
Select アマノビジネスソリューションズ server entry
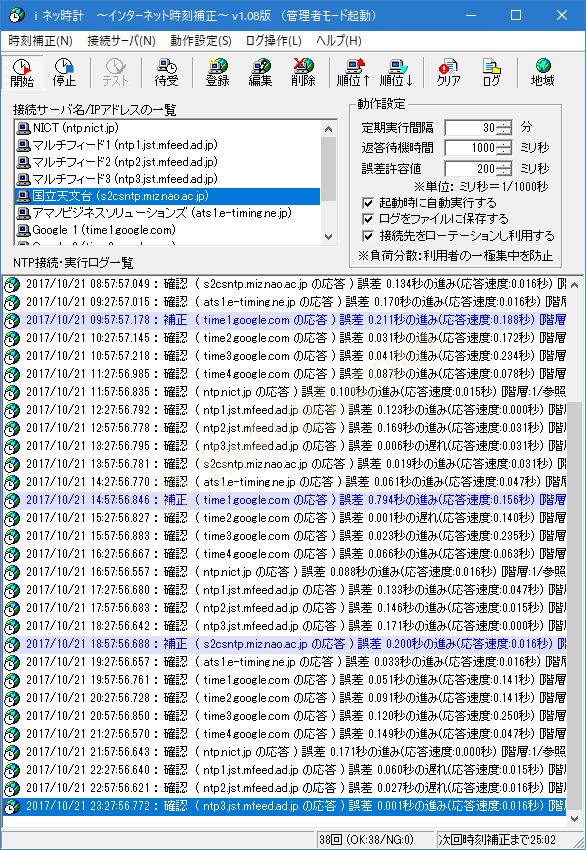click(168, 212)
